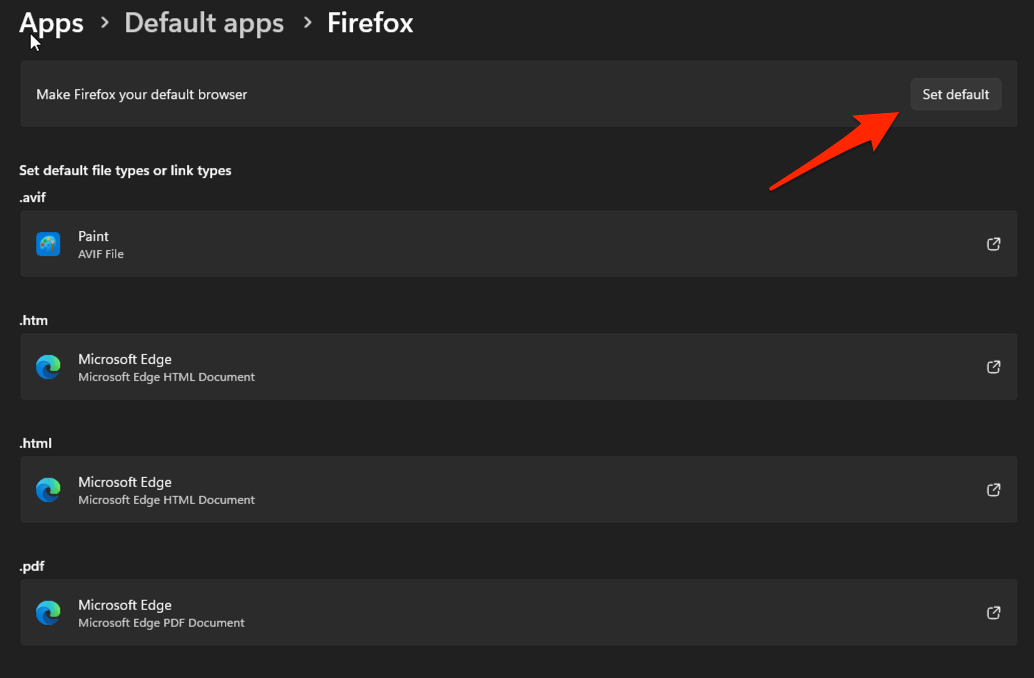Change the default app for .htm files
Viewport: 1034px width, 678px height.
500,366
